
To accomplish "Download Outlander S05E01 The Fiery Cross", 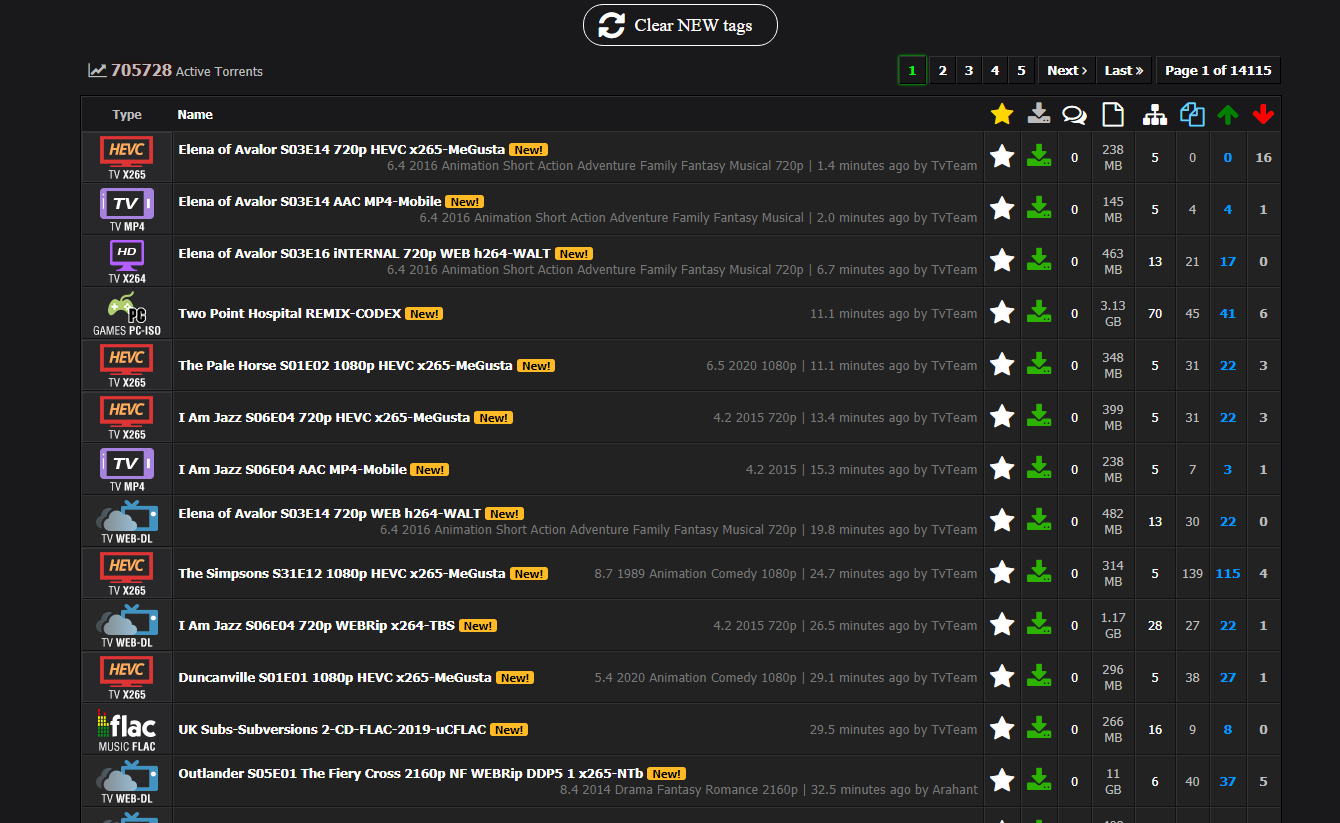I will (x=1039, y=780).
